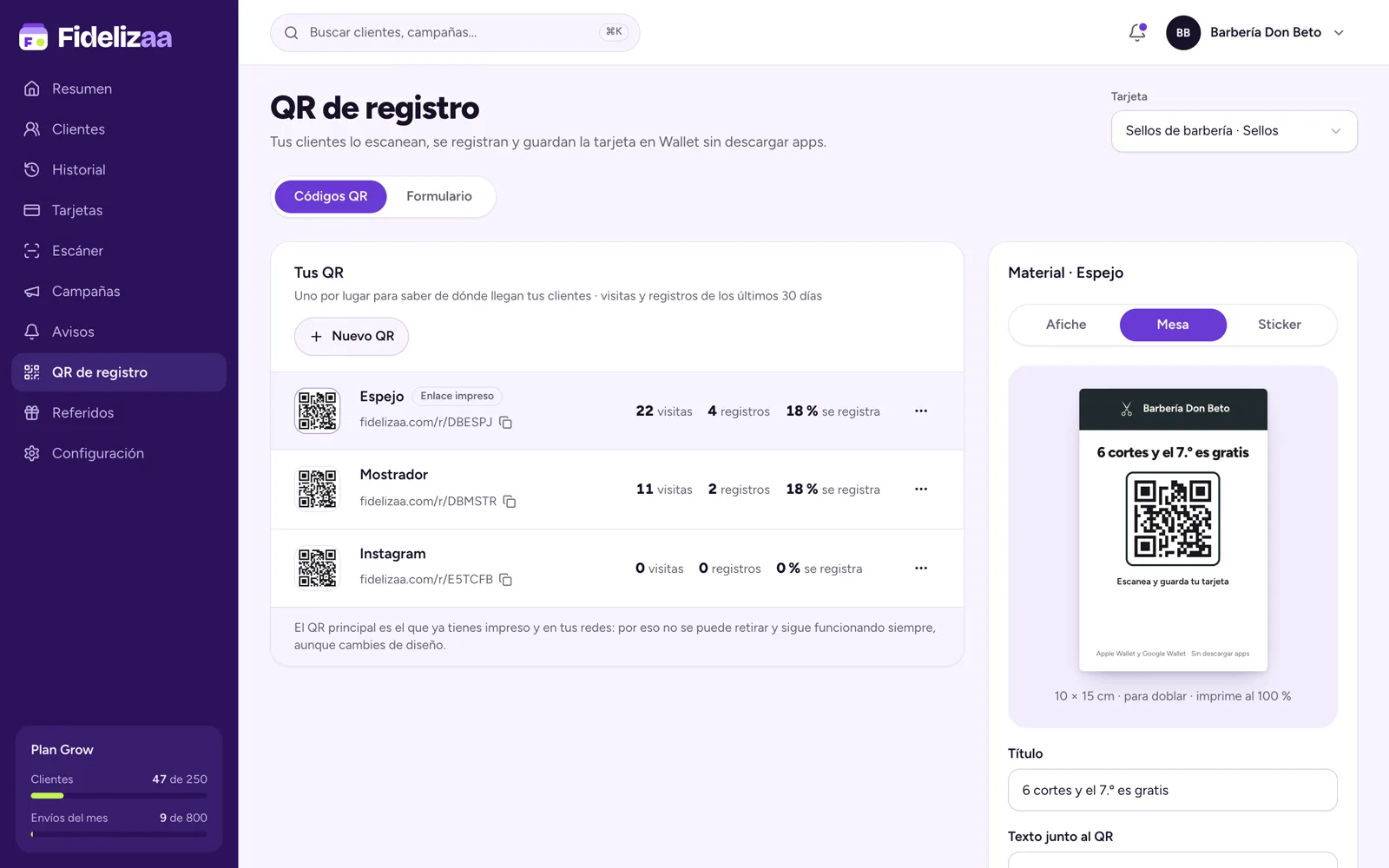This screenshot has height=868, width=1389.
Task: Open notifications bell in top bar
Action: 1137,32
